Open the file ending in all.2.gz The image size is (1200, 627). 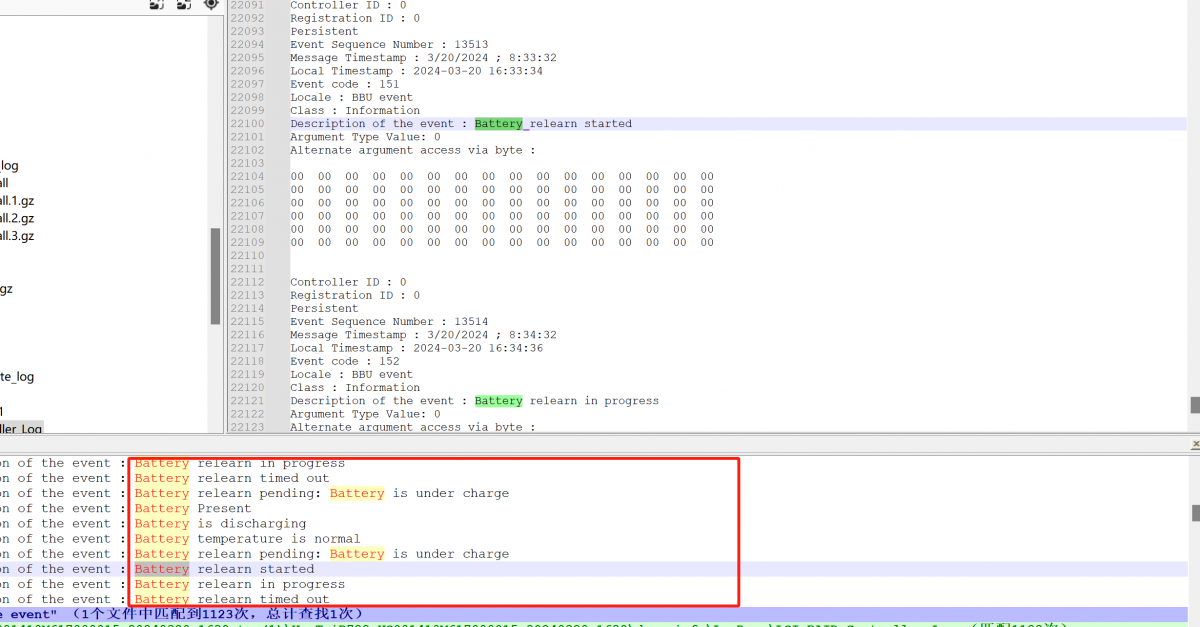coord(17,218)
